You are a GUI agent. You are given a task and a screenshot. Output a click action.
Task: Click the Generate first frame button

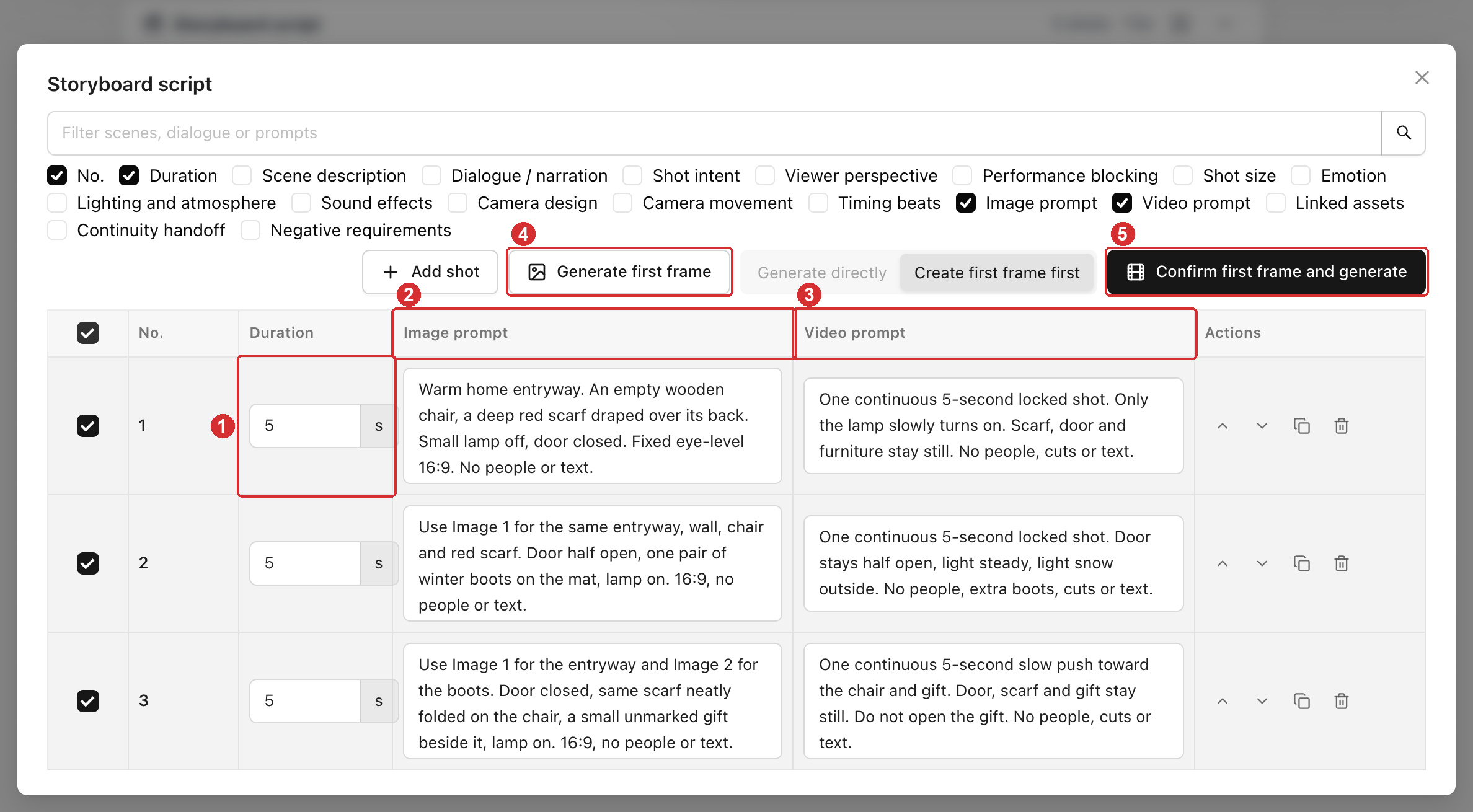(x=619, y=271)
